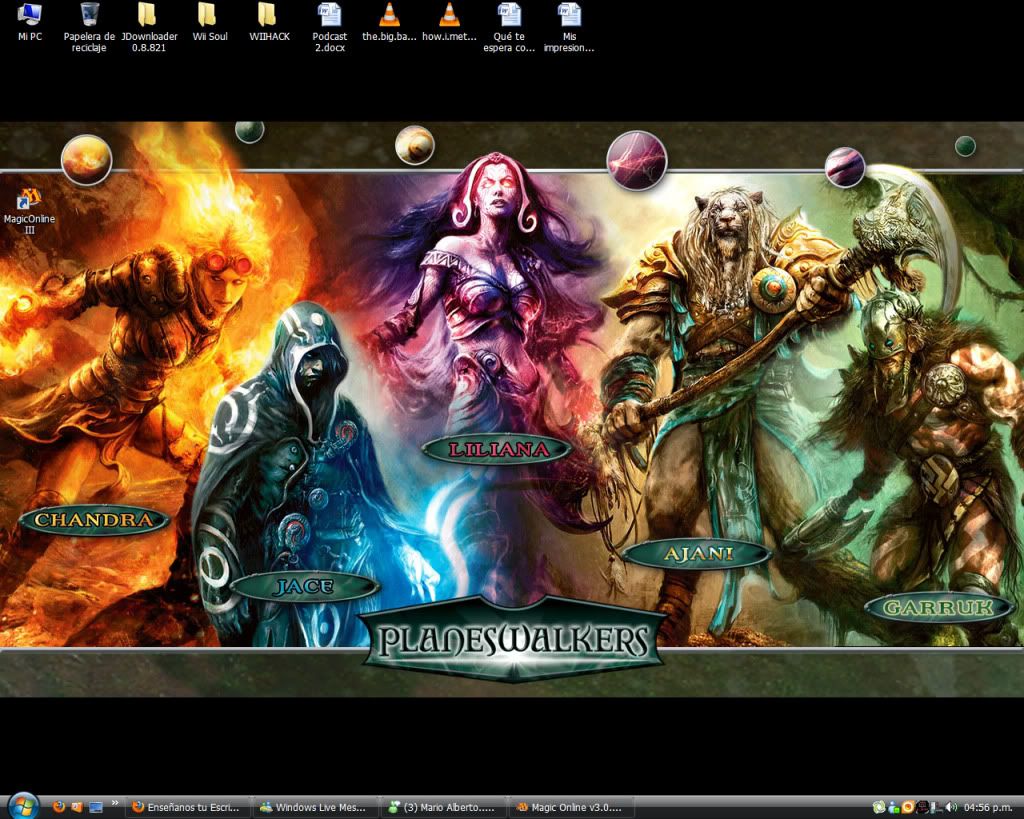1024x819 pixels.
Task: Select the Mis impresion... Word document
Action: pos(569,27)
